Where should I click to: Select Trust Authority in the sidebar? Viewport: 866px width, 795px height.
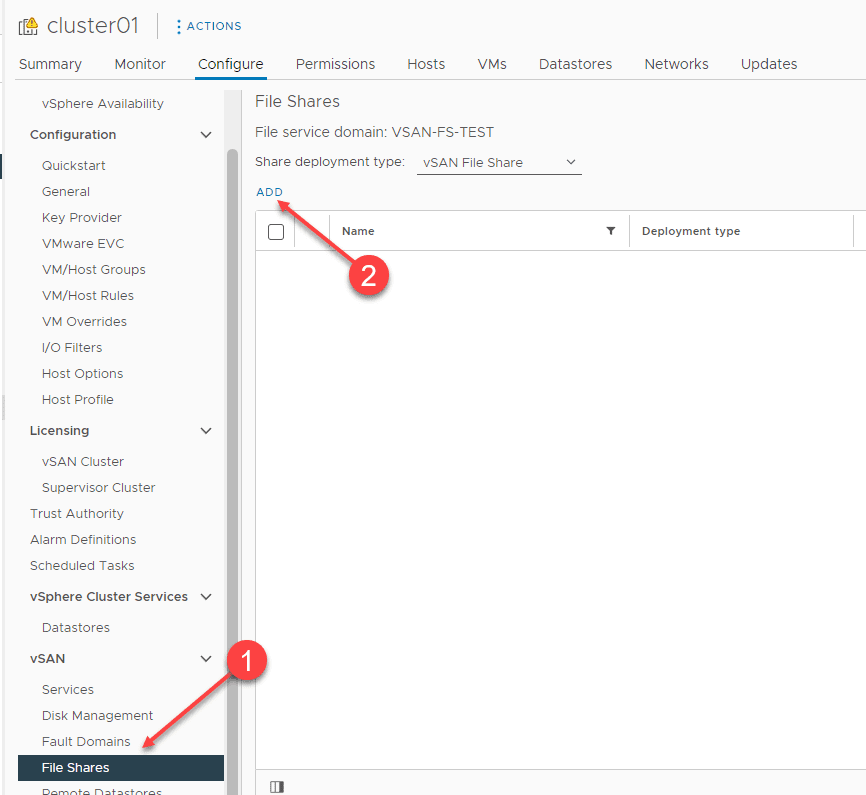point(76,513)
